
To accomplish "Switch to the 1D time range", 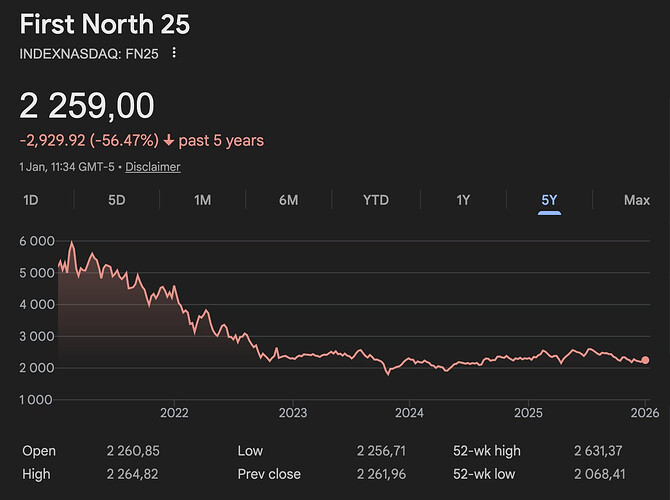I will tap(31, 200).
